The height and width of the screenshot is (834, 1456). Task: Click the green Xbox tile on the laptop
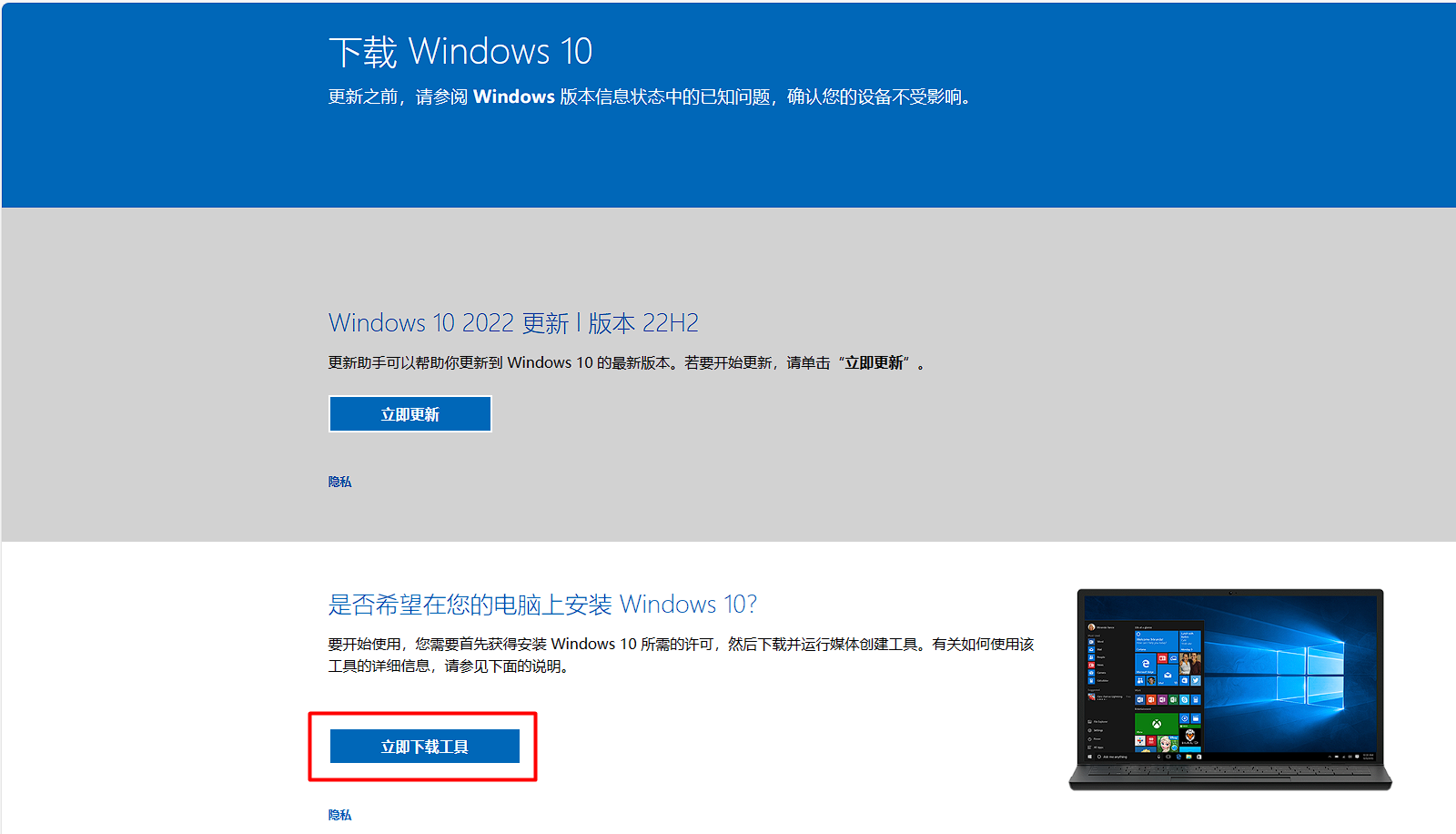[x=1157, y=724]
